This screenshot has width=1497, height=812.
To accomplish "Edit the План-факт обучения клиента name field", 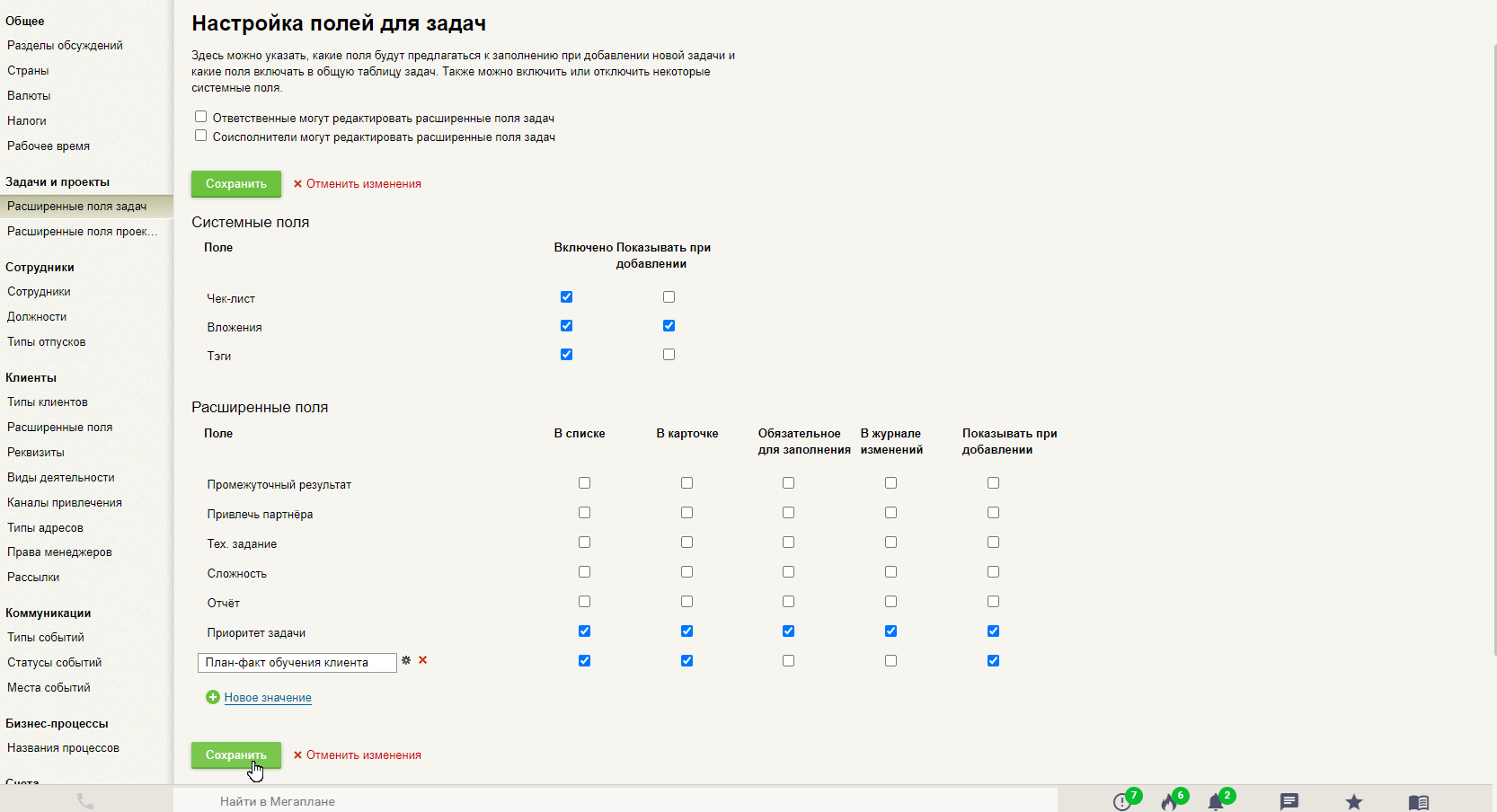I will tap(297, 662).
